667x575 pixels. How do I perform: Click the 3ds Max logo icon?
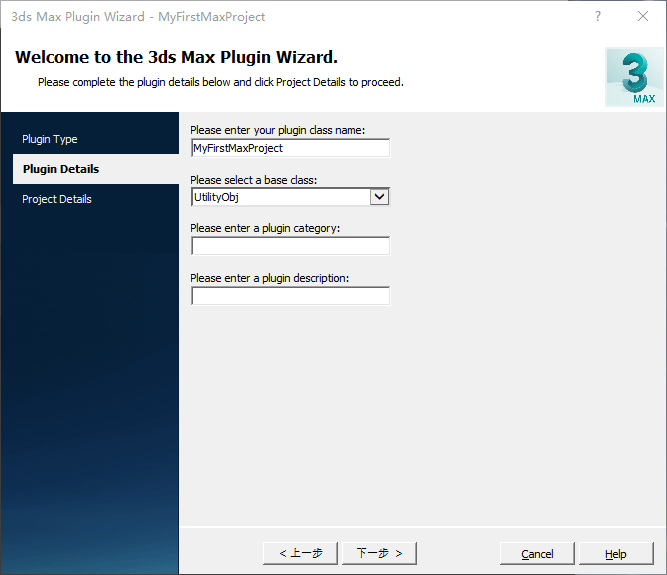(x=630, y=76)
